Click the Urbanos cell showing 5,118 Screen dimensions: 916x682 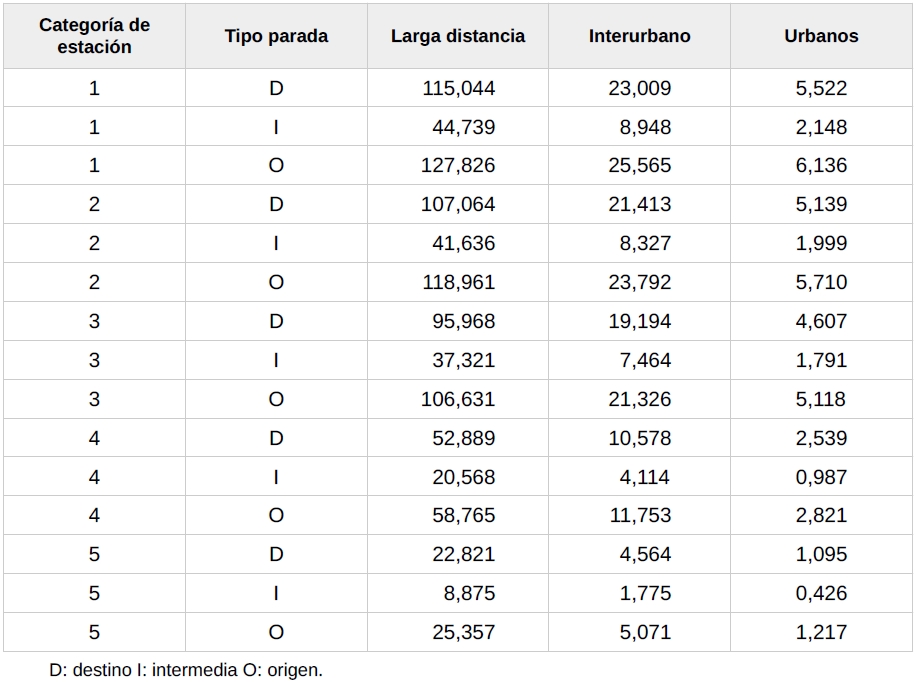[821, 400]
